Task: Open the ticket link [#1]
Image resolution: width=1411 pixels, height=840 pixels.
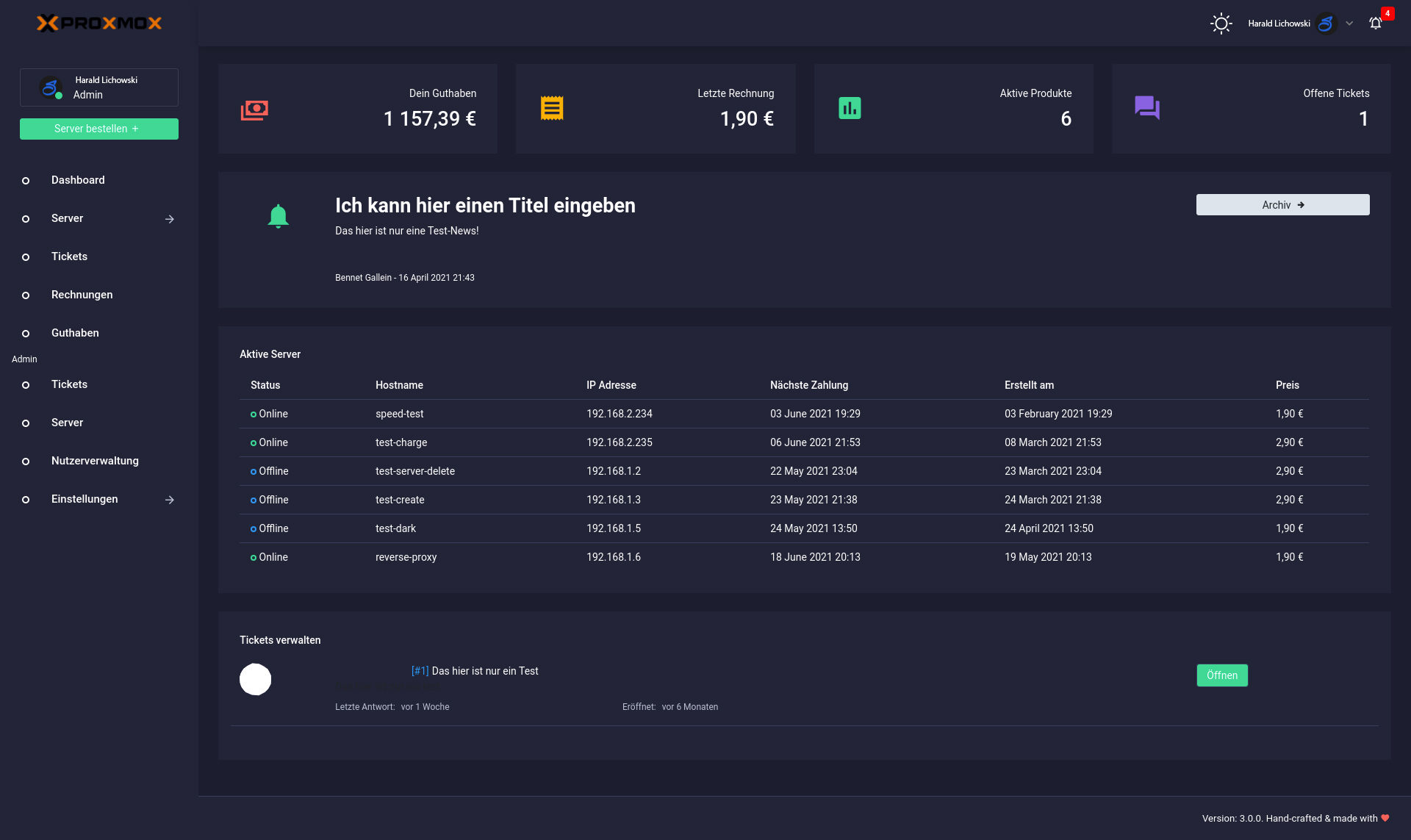Action: (420, 671)
